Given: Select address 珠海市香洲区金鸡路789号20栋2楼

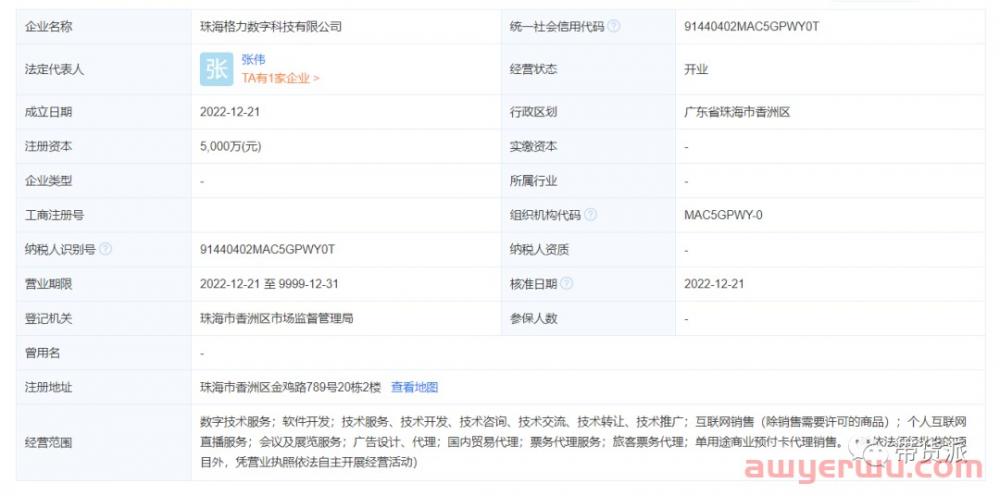Looking at the screenshot, I should click(290, 387).
